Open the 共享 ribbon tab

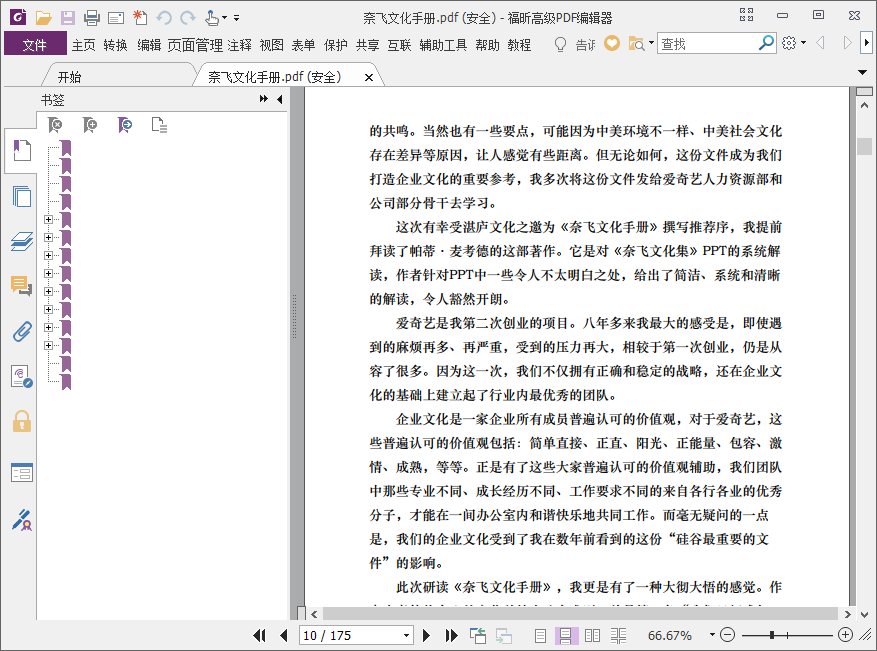tap(367, 45)
